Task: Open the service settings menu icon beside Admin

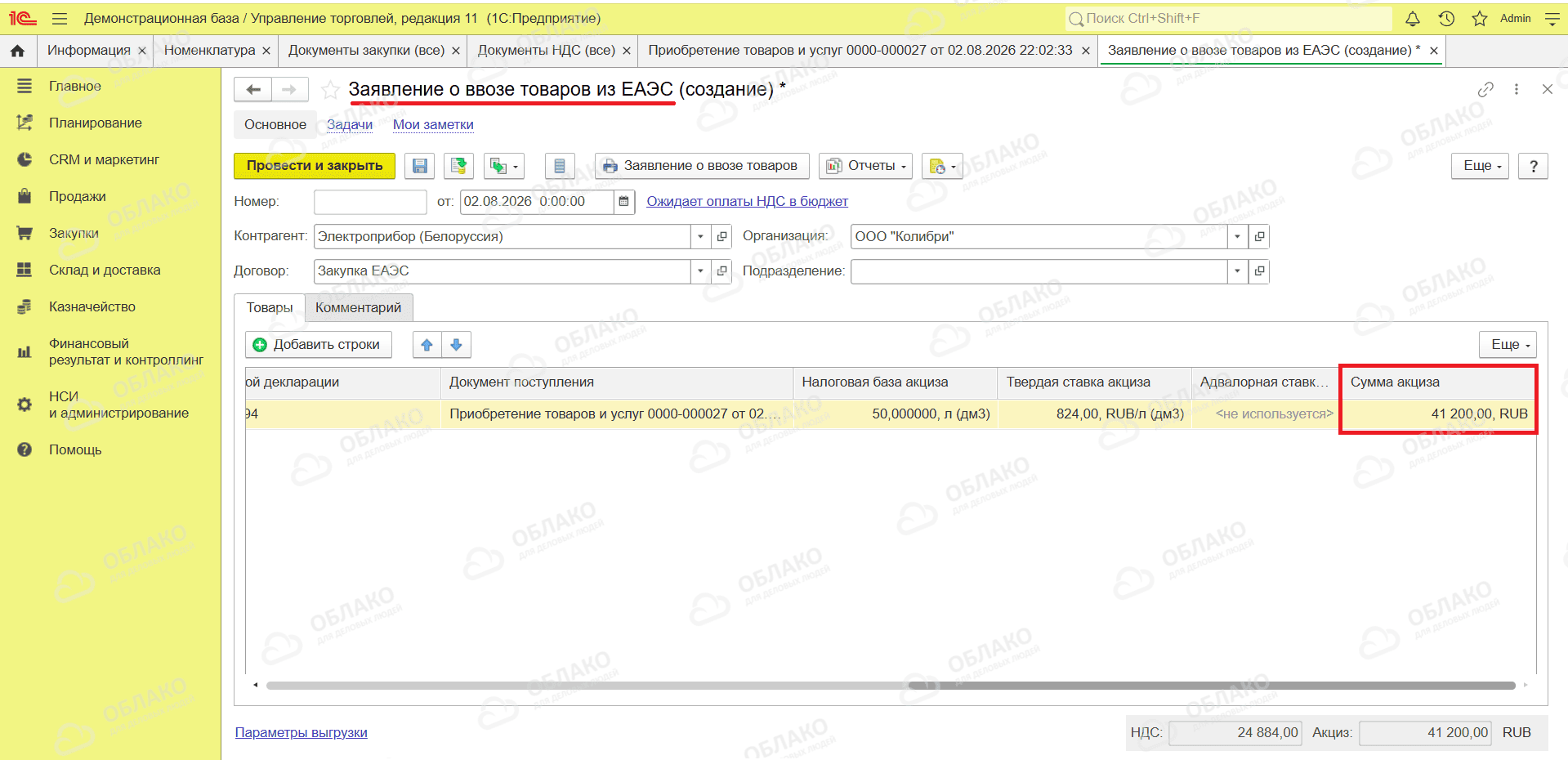Action: pyautogui.click(x=1552, y=18)
